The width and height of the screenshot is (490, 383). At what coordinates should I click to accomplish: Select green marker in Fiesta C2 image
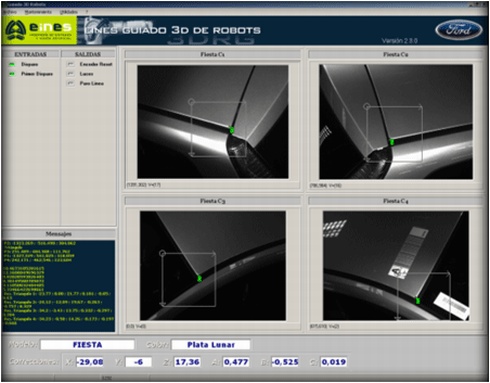[x=392, y=142]
